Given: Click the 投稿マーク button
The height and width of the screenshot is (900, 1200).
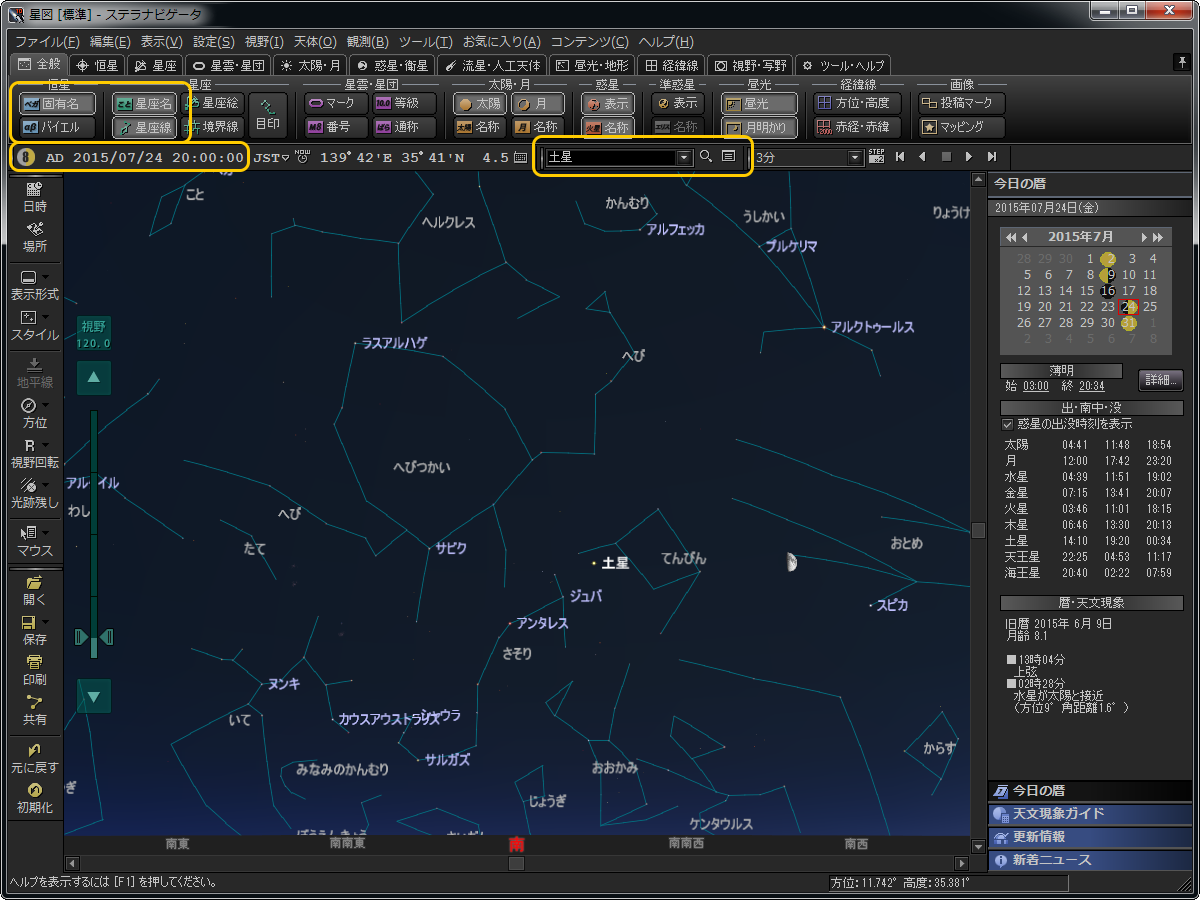Looking at the screenshot, I should 961,103.
